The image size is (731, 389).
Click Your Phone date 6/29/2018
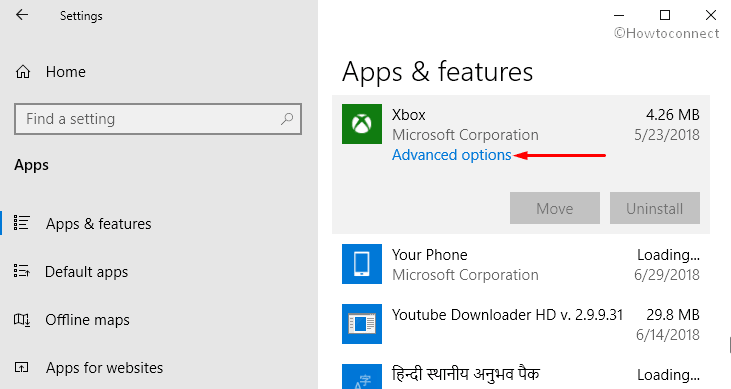point(667,275)
